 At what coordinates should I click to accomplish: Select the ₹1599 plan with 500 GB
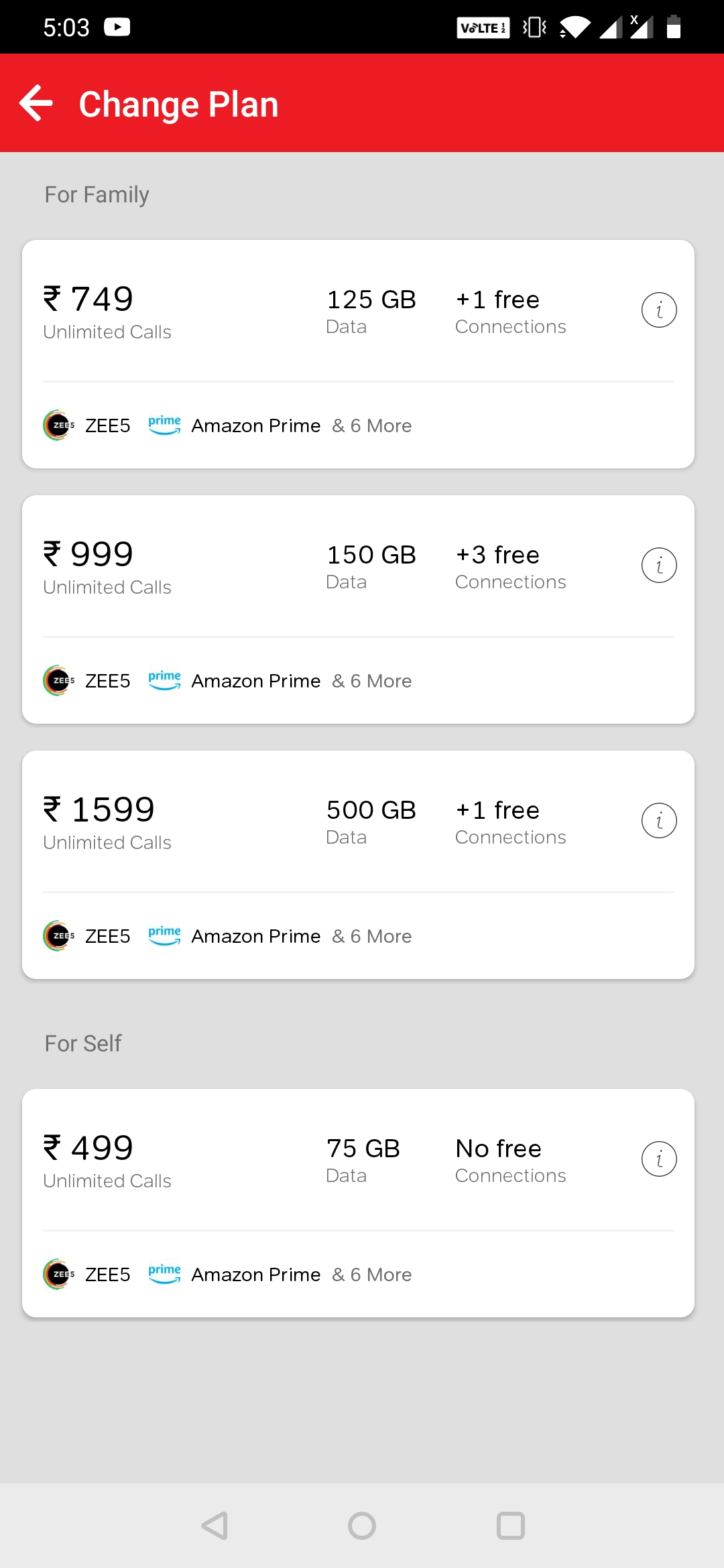point(100,809)
